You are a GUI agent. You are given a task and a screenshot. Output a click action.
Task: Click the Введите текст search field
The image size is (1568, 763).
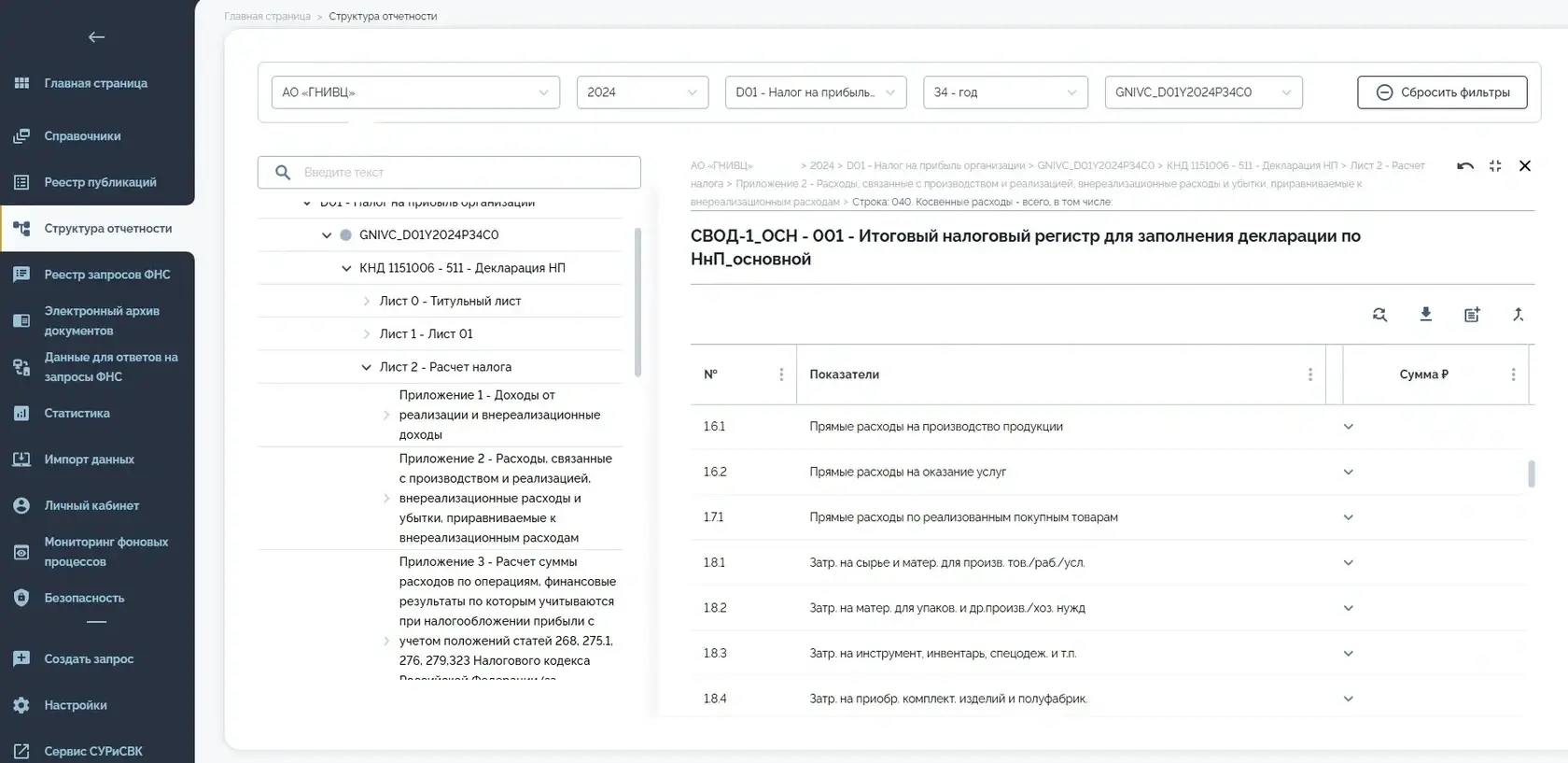click(x=449, y=173)
